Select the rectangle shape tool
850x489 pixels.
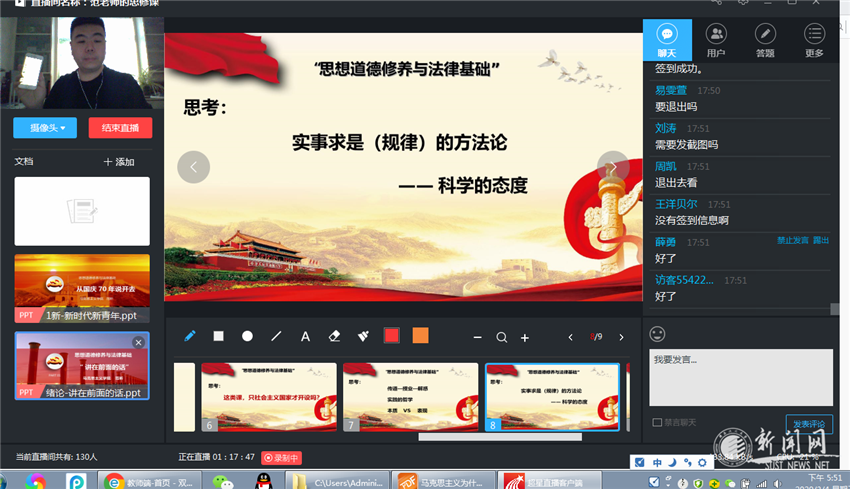pos(218,336)
